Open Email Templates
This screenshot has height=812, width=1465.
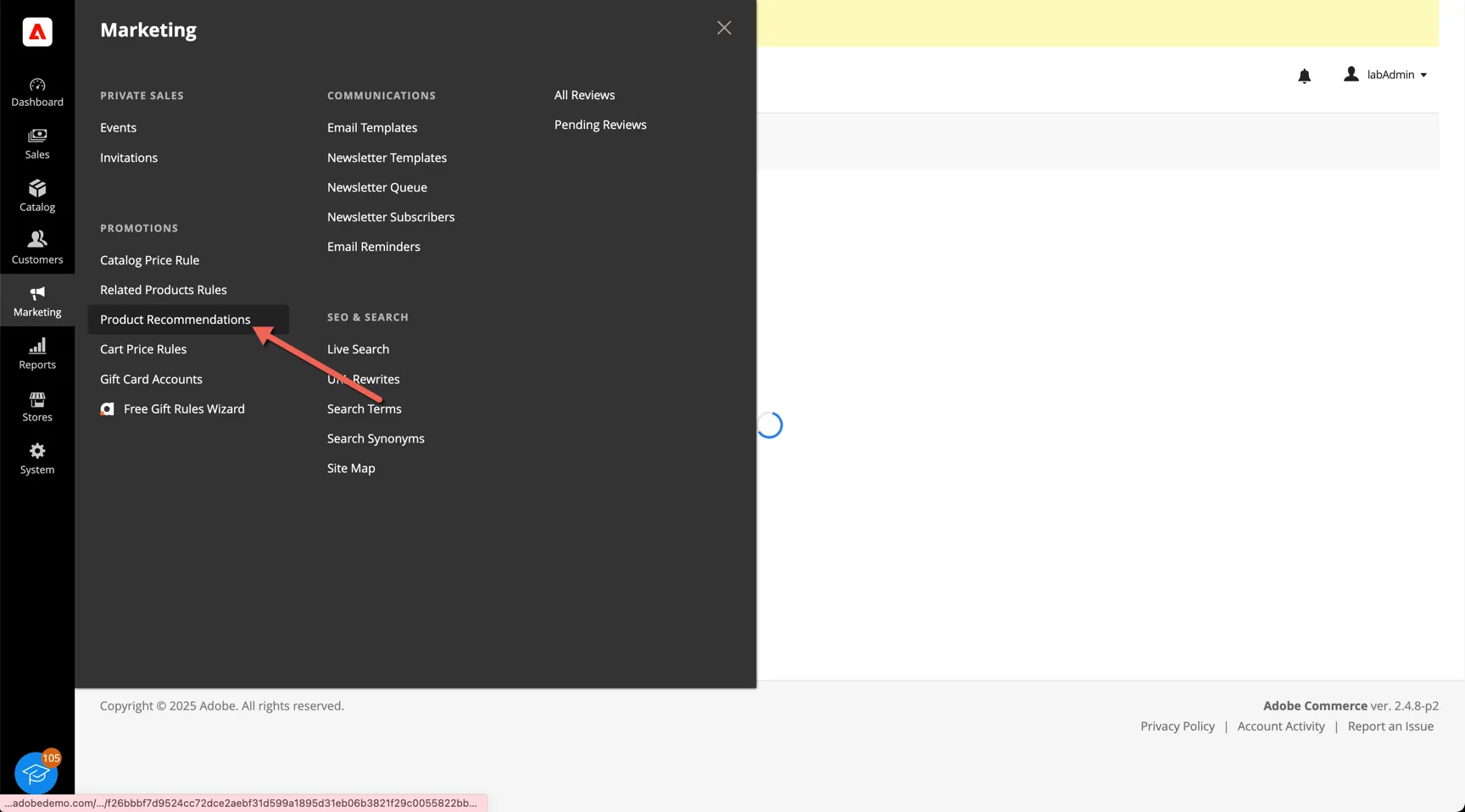pos(372,128)
